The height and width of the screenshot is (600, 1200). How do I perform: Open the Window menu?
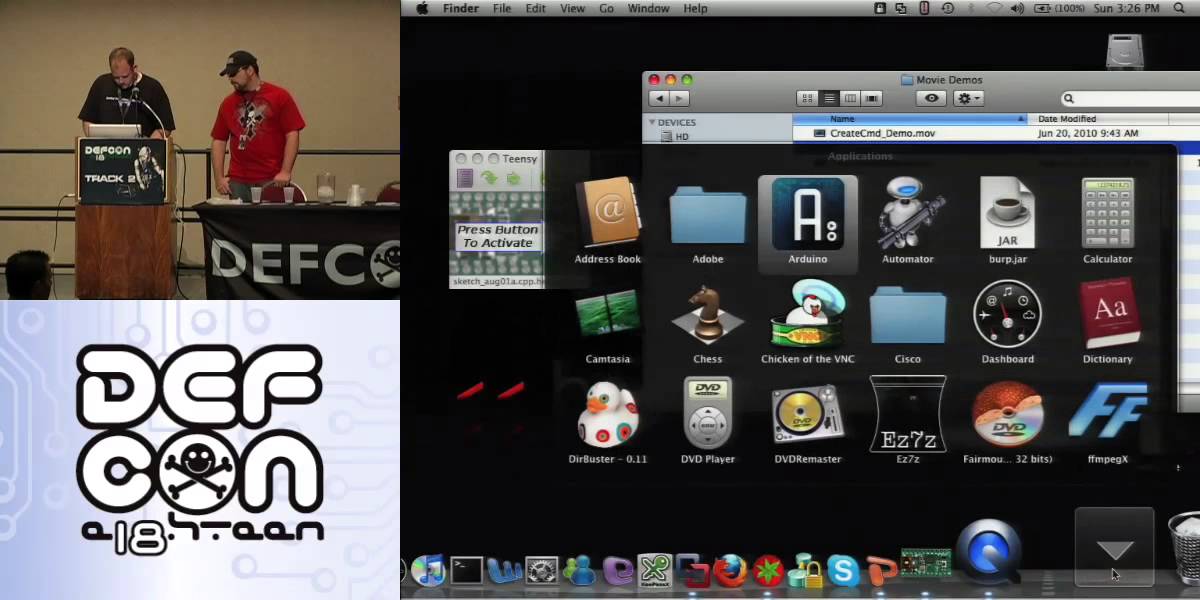click(648, 8)
